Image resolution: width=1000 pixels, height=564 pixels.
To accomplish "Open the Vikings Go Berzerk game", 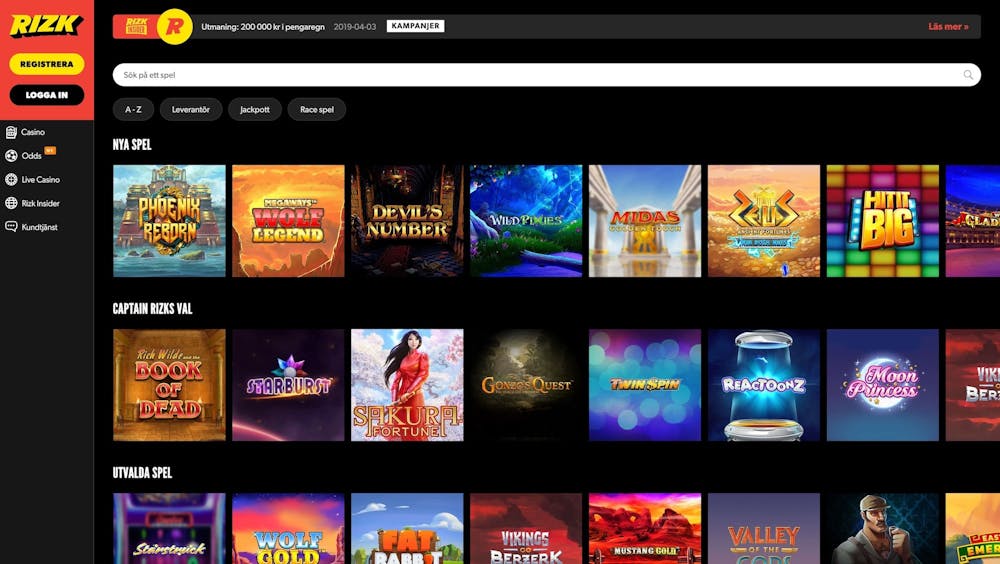I will click(x=526, y=528).
